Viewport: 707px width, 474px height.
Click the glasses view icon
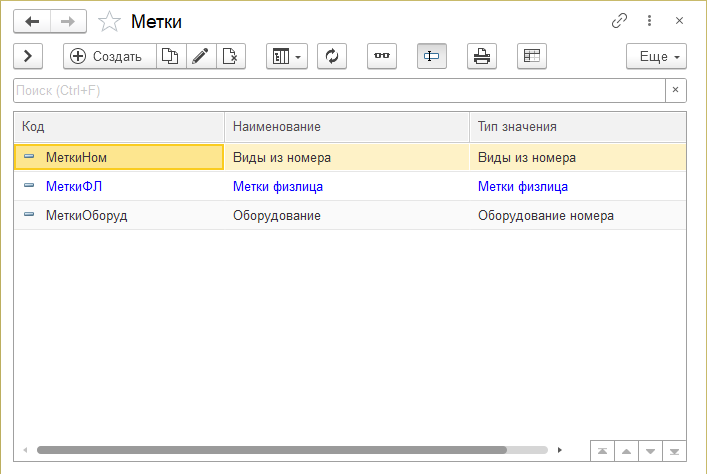tap(381, 56)
